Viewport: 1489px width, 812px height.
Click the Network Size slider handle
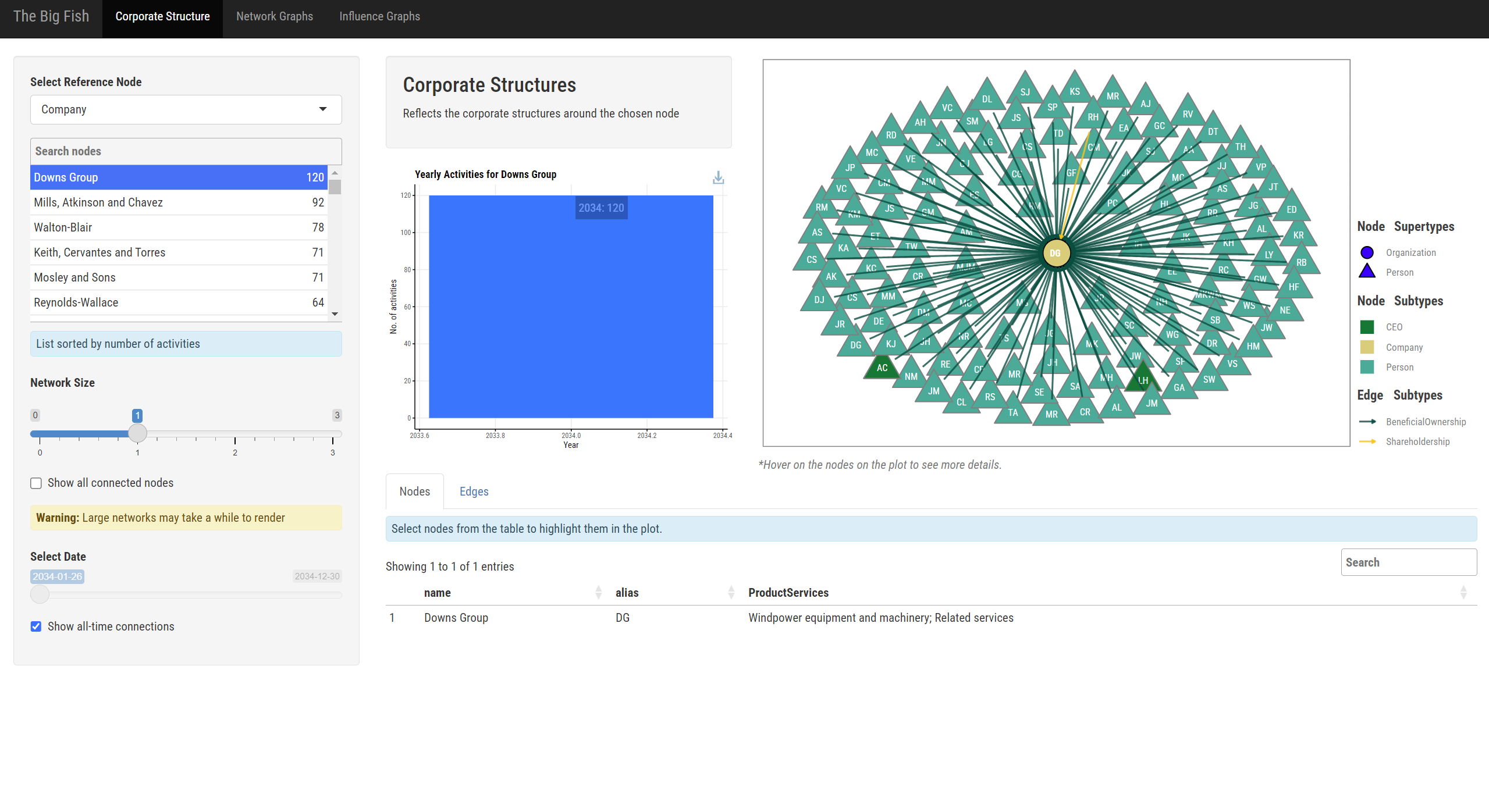(137, 433)
